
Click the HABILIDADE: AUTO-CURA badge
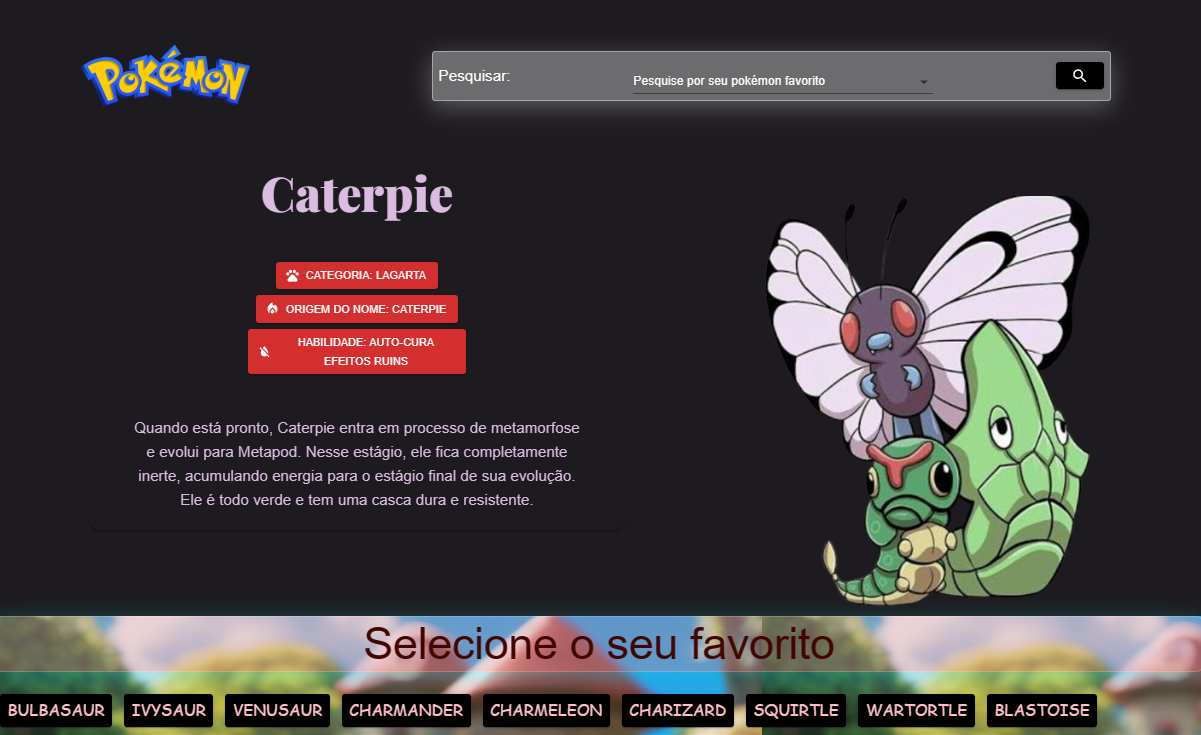pos(356,350)
